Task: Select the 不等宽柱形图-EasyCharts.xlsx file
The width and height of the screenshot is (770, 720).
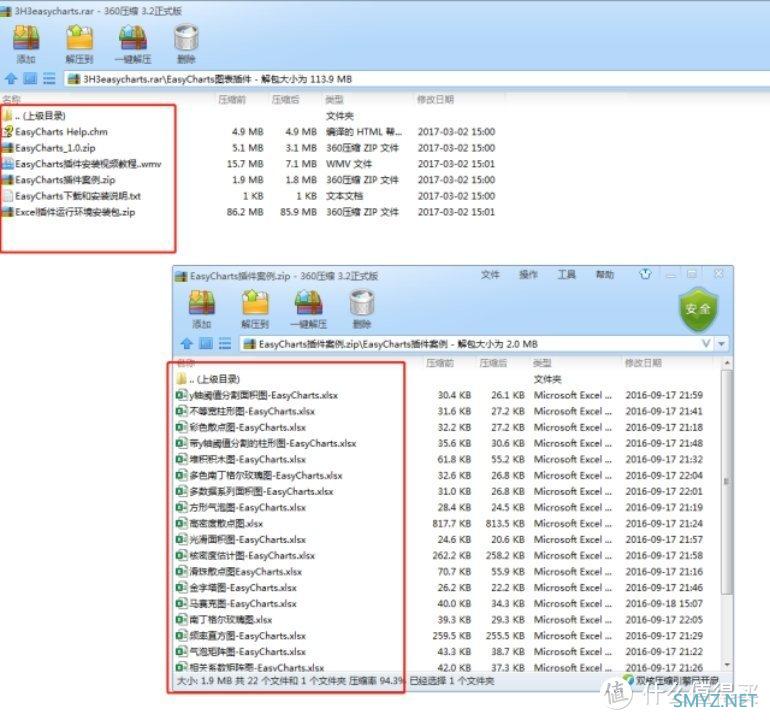Action: click(x=246, y=412)
